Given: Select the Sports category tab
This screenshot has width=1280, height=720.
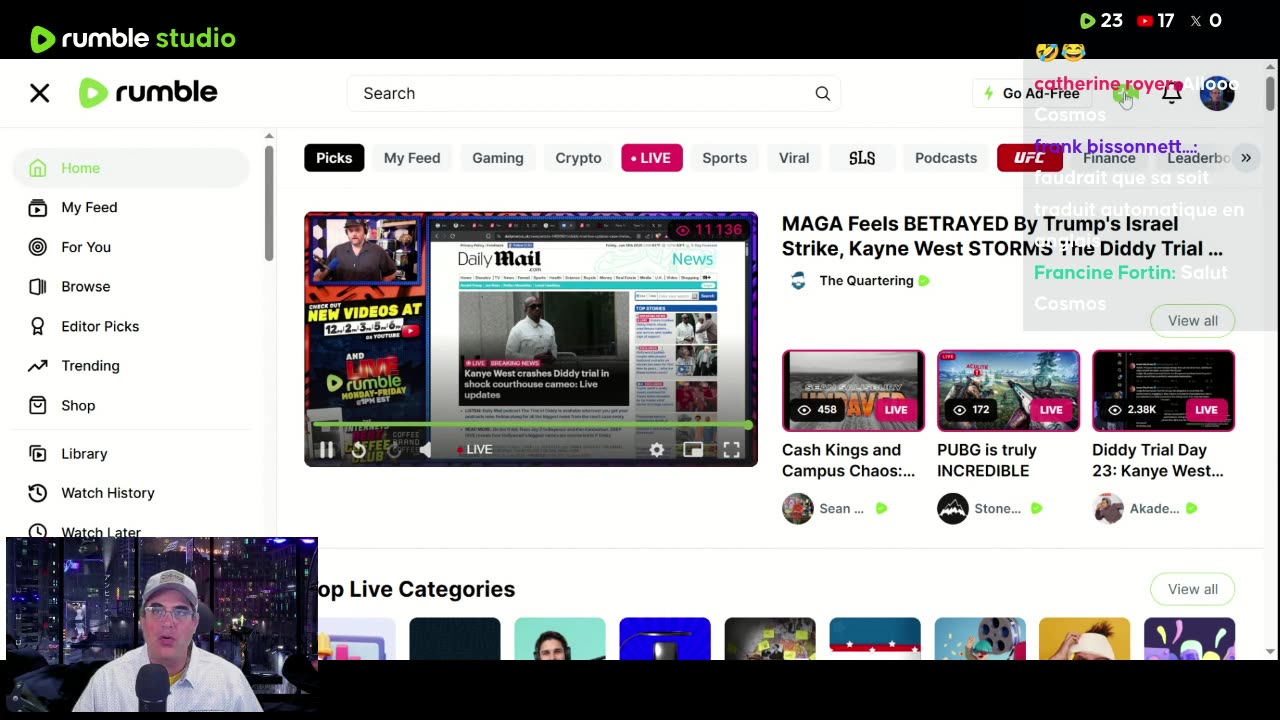Looking at the screenshot, I should tap(724, 158).
